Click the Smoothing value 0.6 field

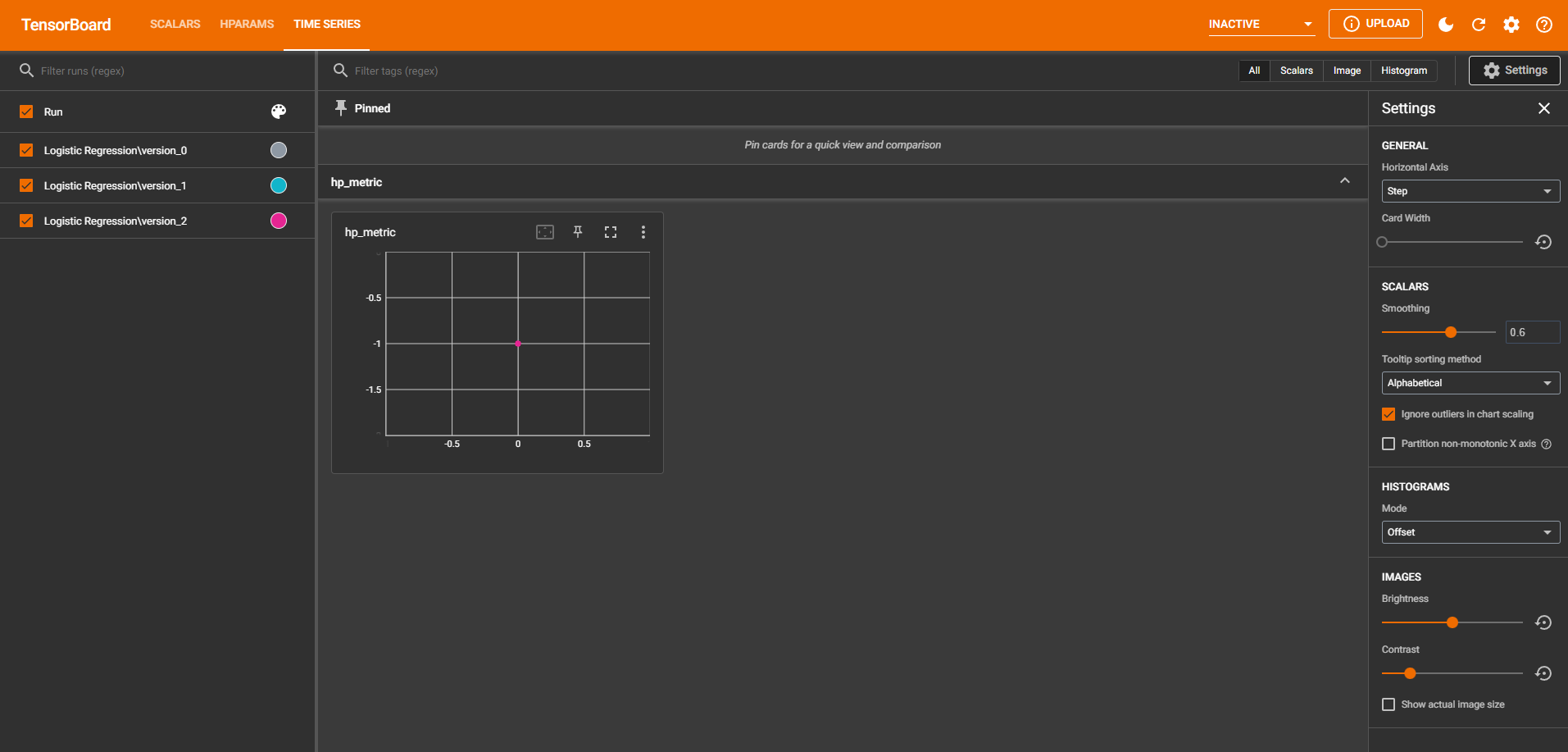click(x=1533, y=332)
